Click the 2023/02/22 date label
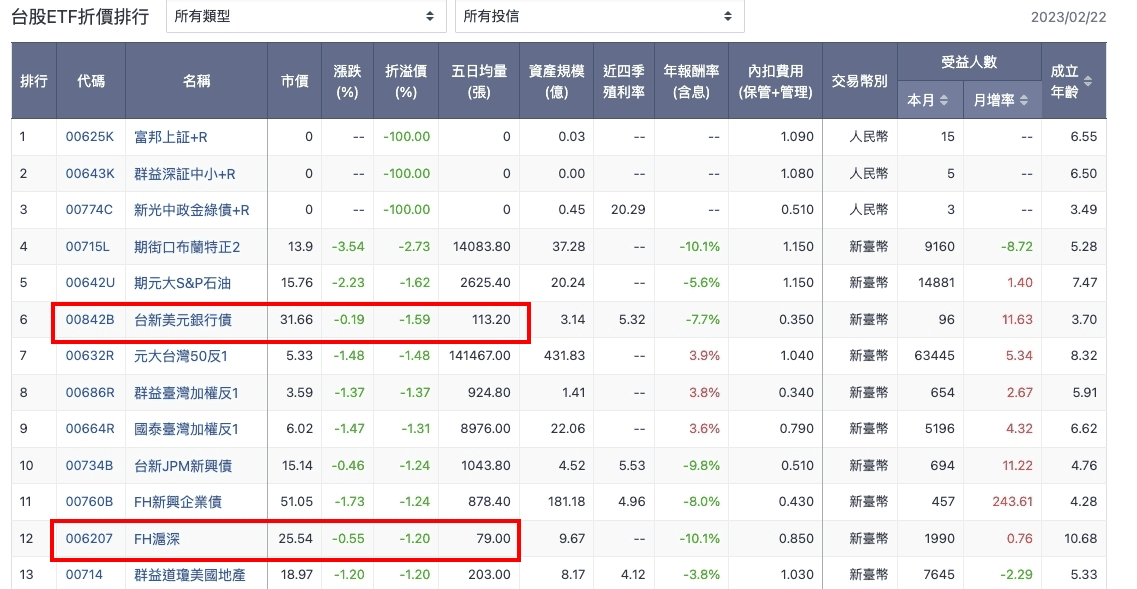1137x589 pixels. coord(1068,17)
